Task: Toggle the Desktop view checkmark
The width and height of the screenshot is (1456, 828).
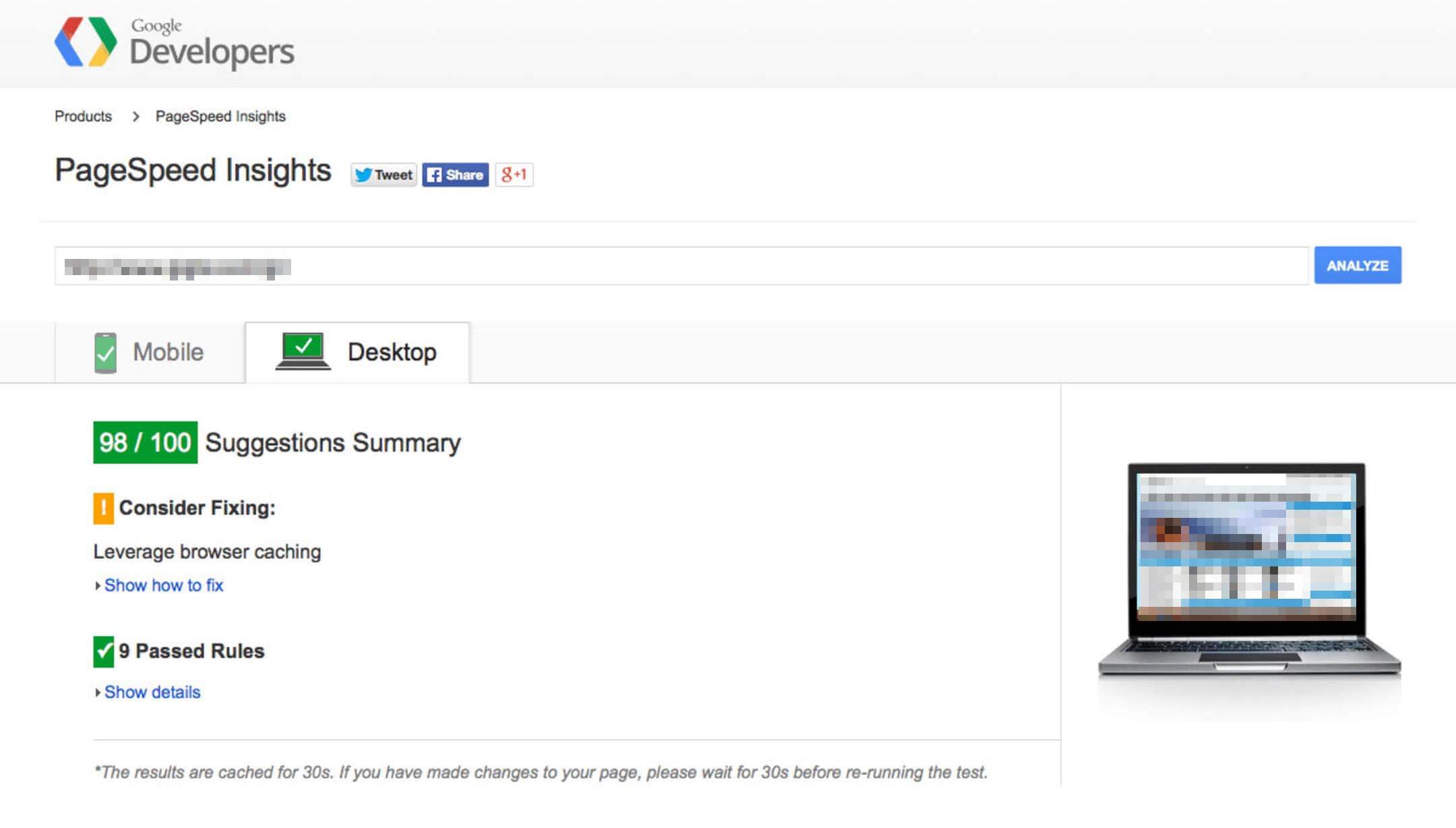Action: click(x=305, y=349)
